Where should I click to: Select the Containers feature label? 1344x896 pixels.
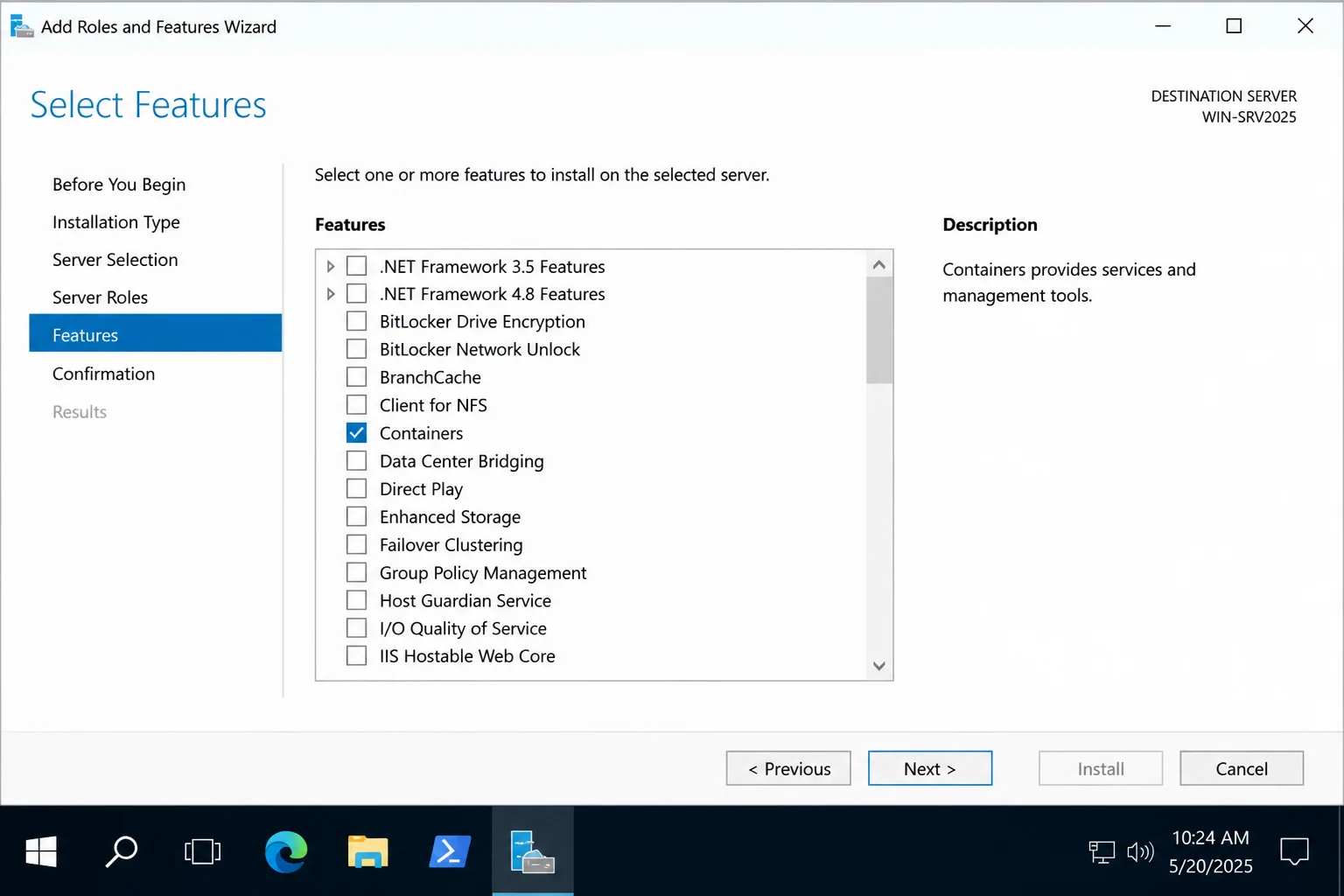click(x=422, y=433)
